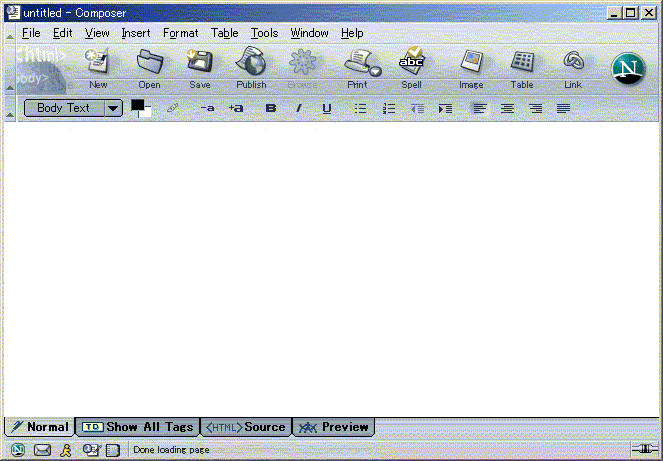Choose the white background color swatch
This screenshot has width=663, height=461.
coord(146,113)
